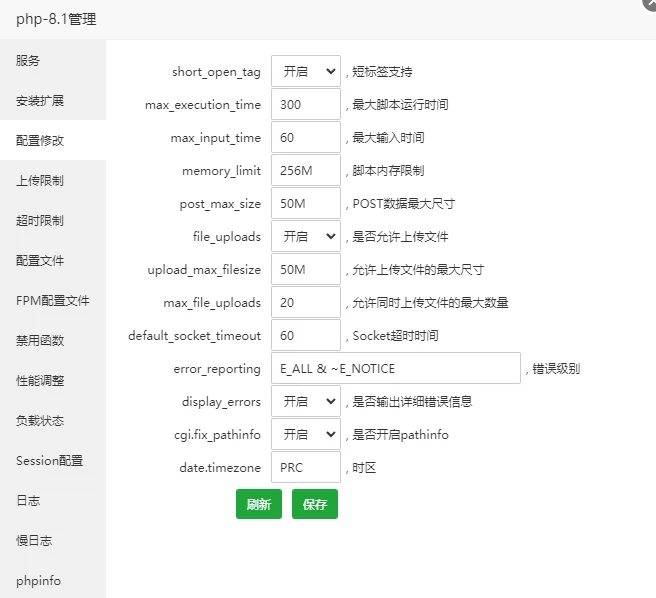Click the upload_max_filesize input field
This screenshot has width=656, height=598.
pos(306,269)
